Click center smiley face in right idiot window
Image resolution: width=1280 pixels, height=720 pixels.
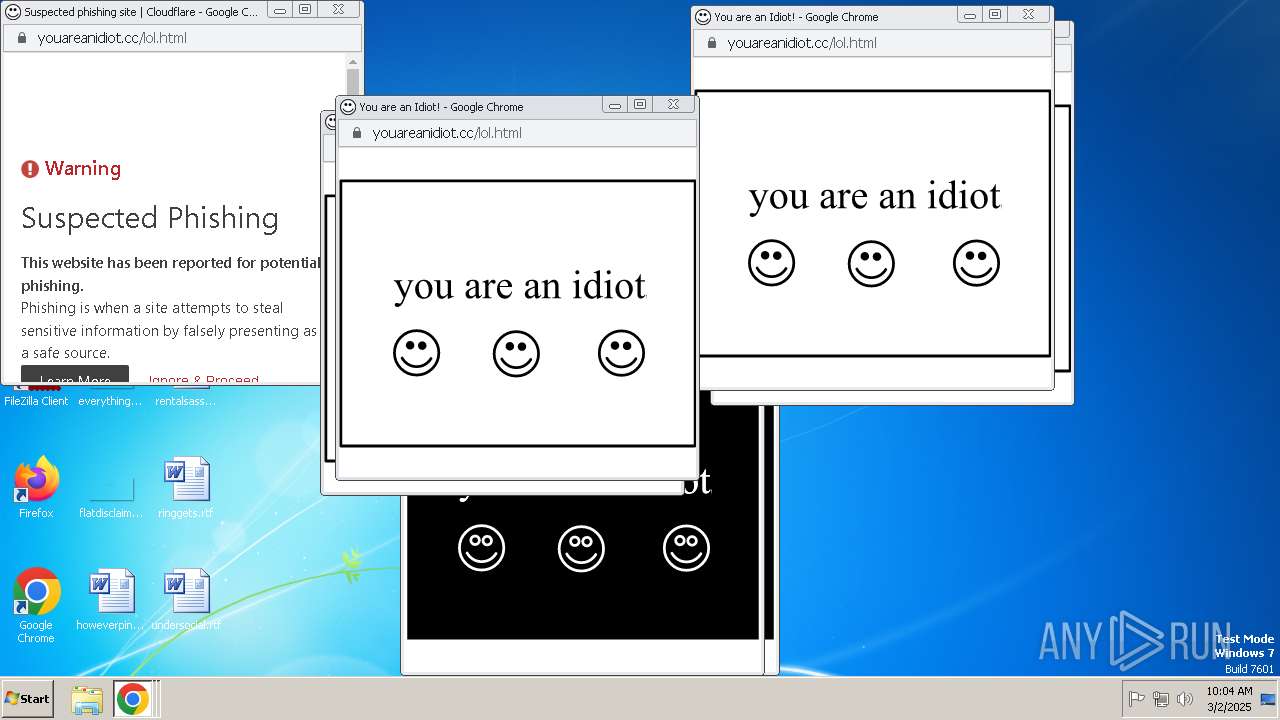coord(871,264)
